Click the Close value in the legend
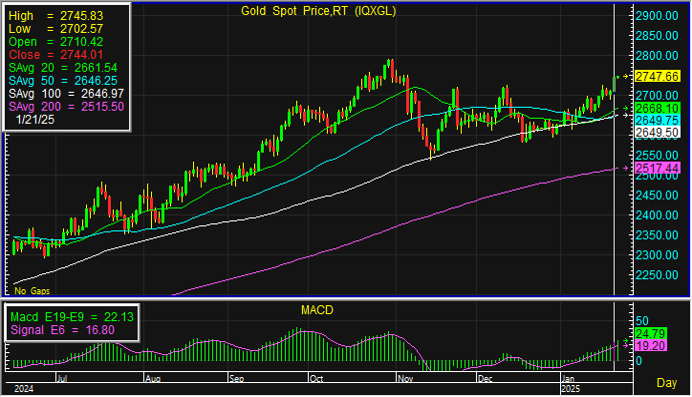Screen dimensions: 692x397 (56, 55)
